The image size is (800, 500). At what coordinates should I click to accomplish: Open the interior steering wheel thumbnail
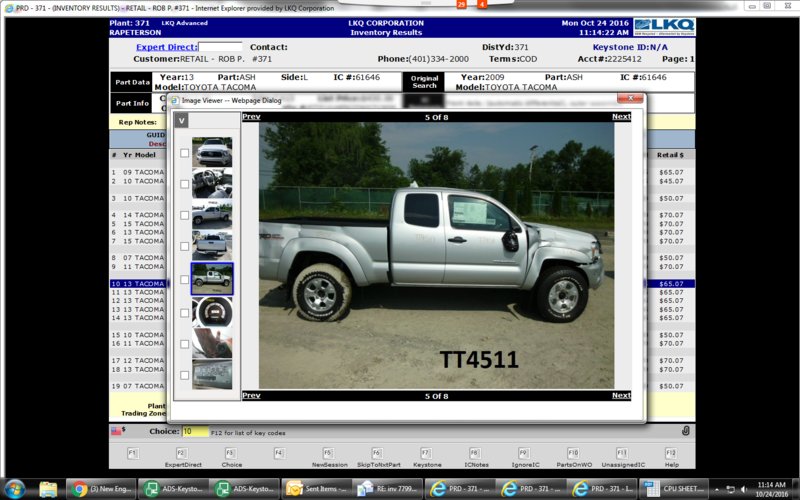point(212,183)
